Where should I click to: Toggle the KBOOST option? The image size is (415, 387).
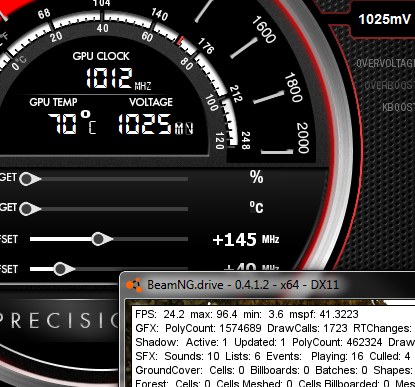pos(398,107)
